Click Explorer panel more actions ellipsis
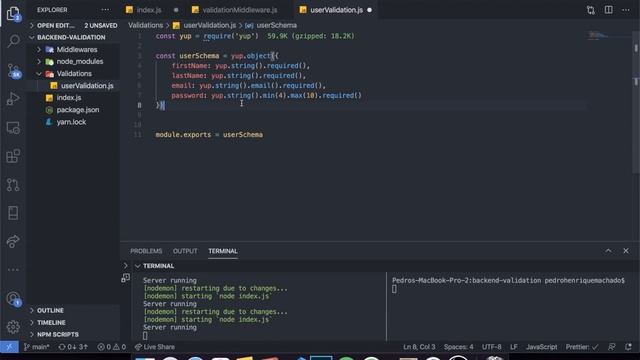The width and height of the screenshot is (640, 360). [105, 10]
